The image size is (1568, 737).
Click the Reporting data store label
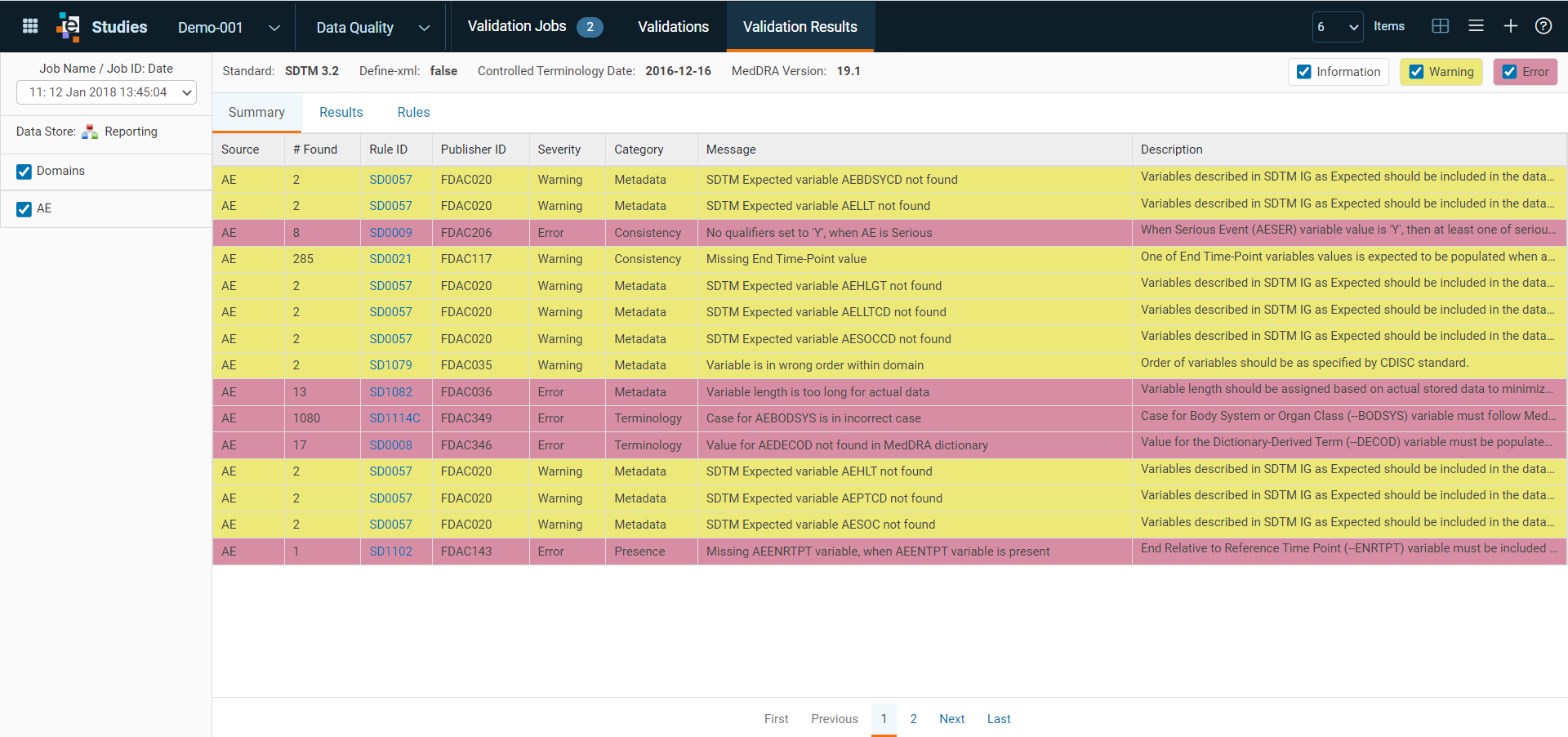point(131,132)
